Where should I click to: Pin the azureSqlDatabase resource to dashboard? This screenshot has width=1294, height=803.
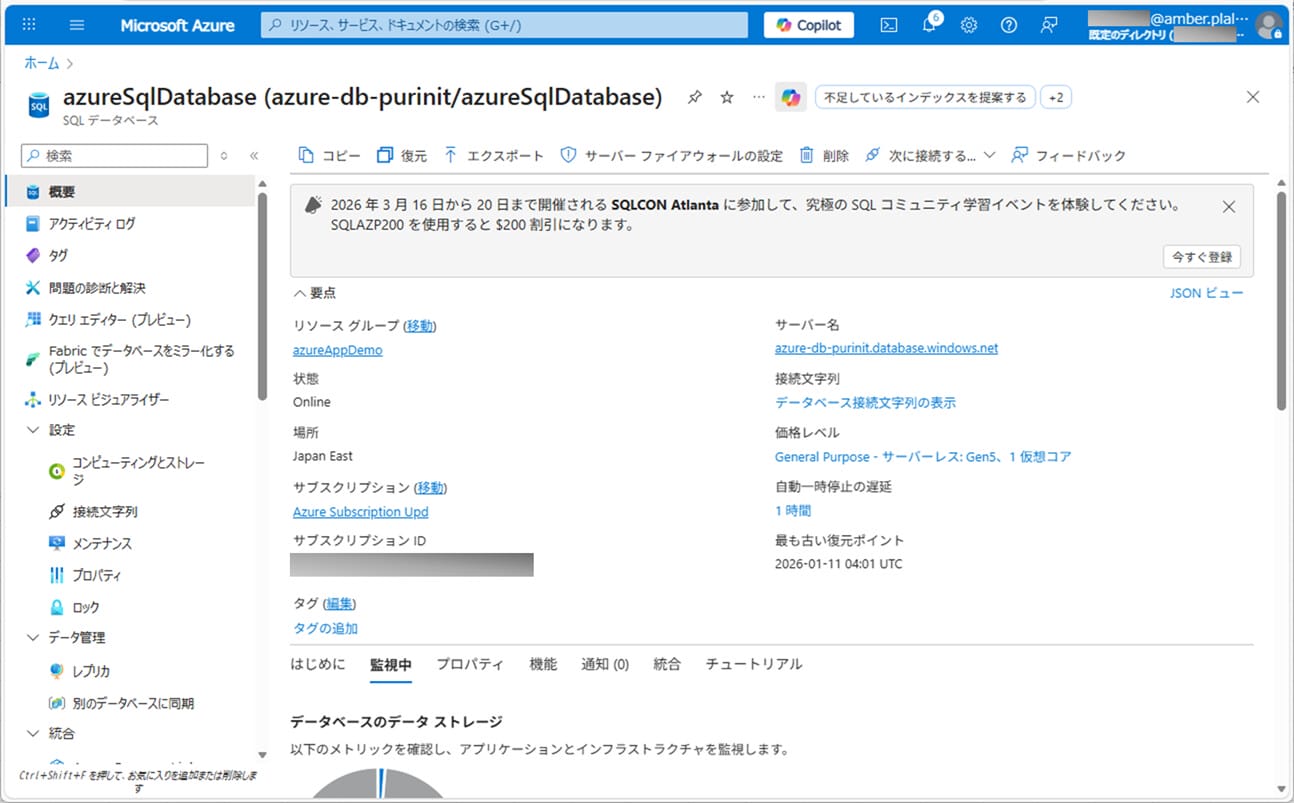coord(695,97)
